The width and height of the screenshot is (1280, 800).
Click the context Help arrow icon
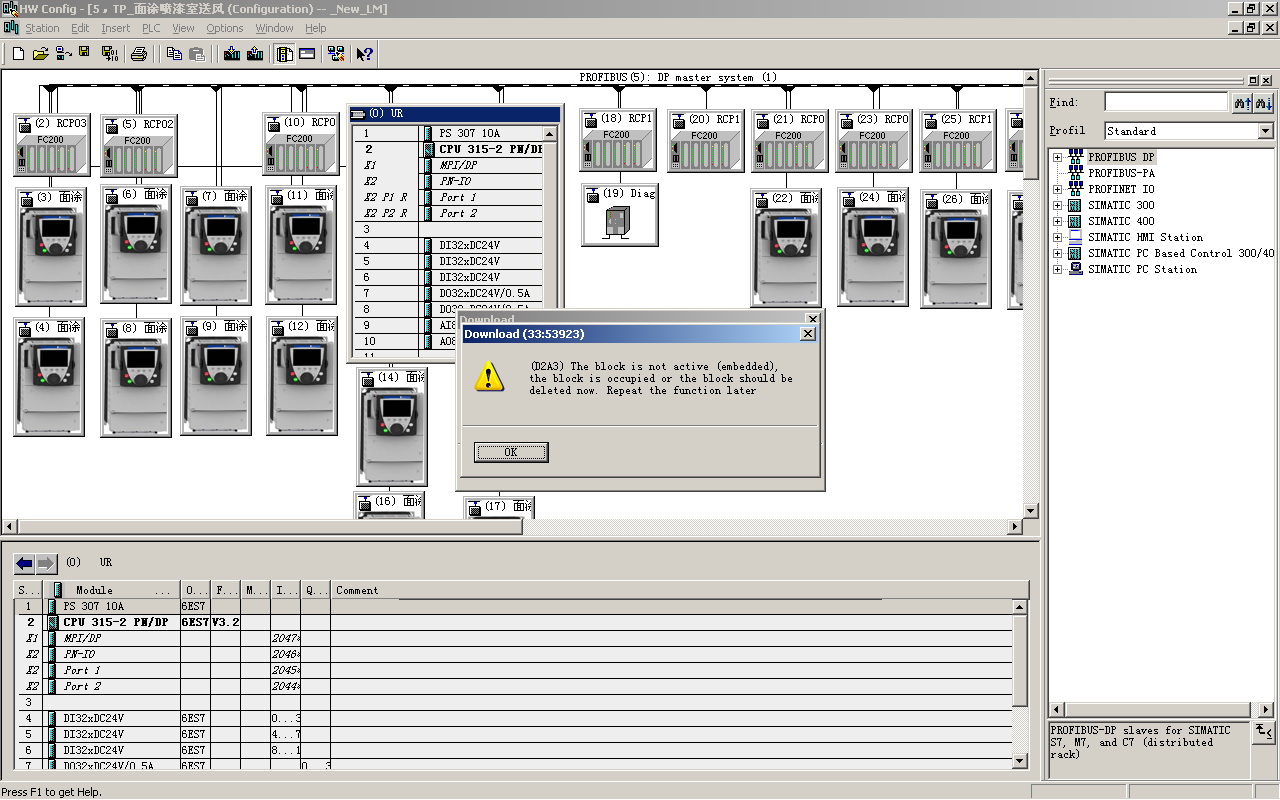365,54
